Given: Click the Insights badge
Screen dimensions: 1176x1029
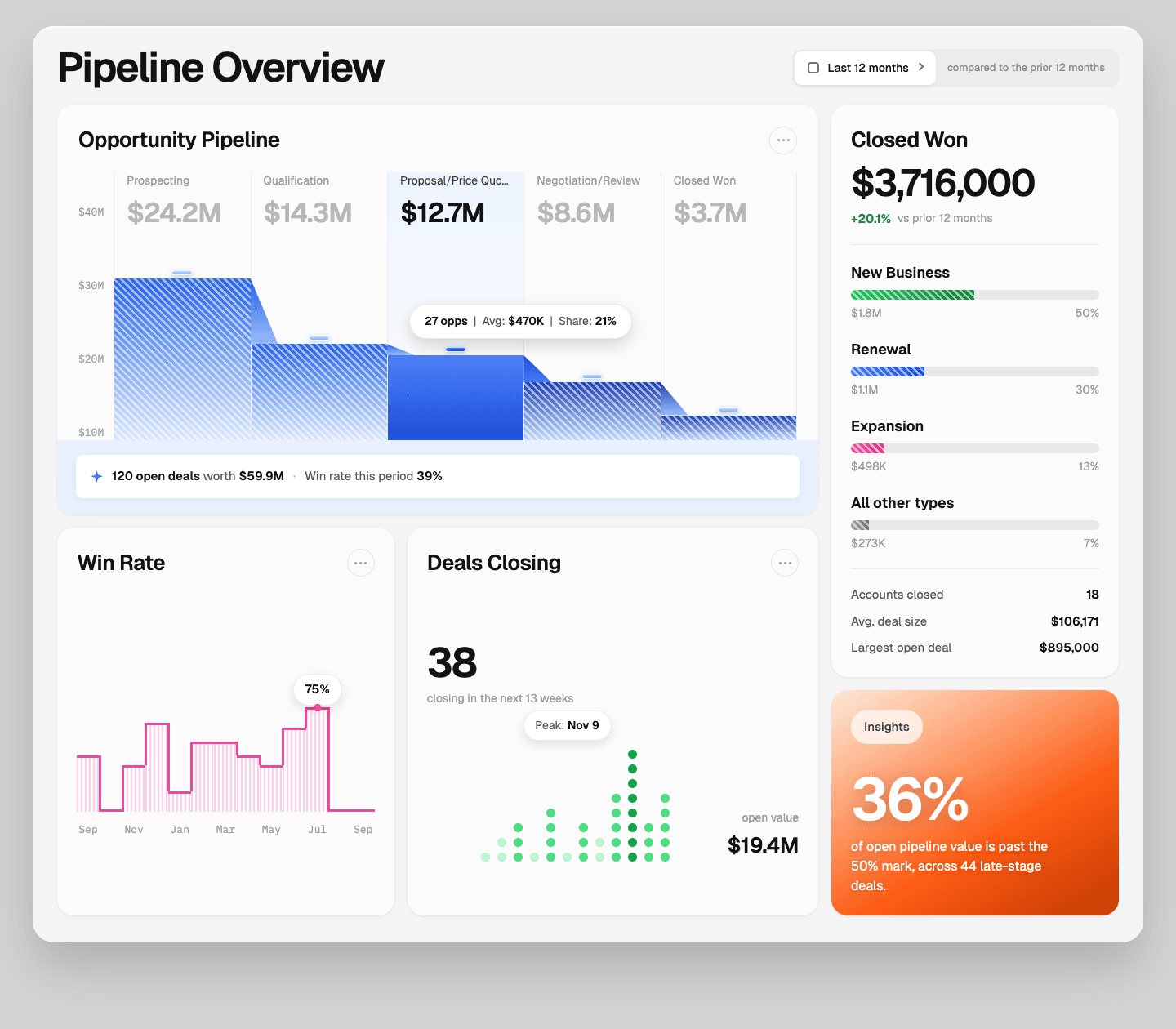Looking at the screenshot, I should [887, 727].
